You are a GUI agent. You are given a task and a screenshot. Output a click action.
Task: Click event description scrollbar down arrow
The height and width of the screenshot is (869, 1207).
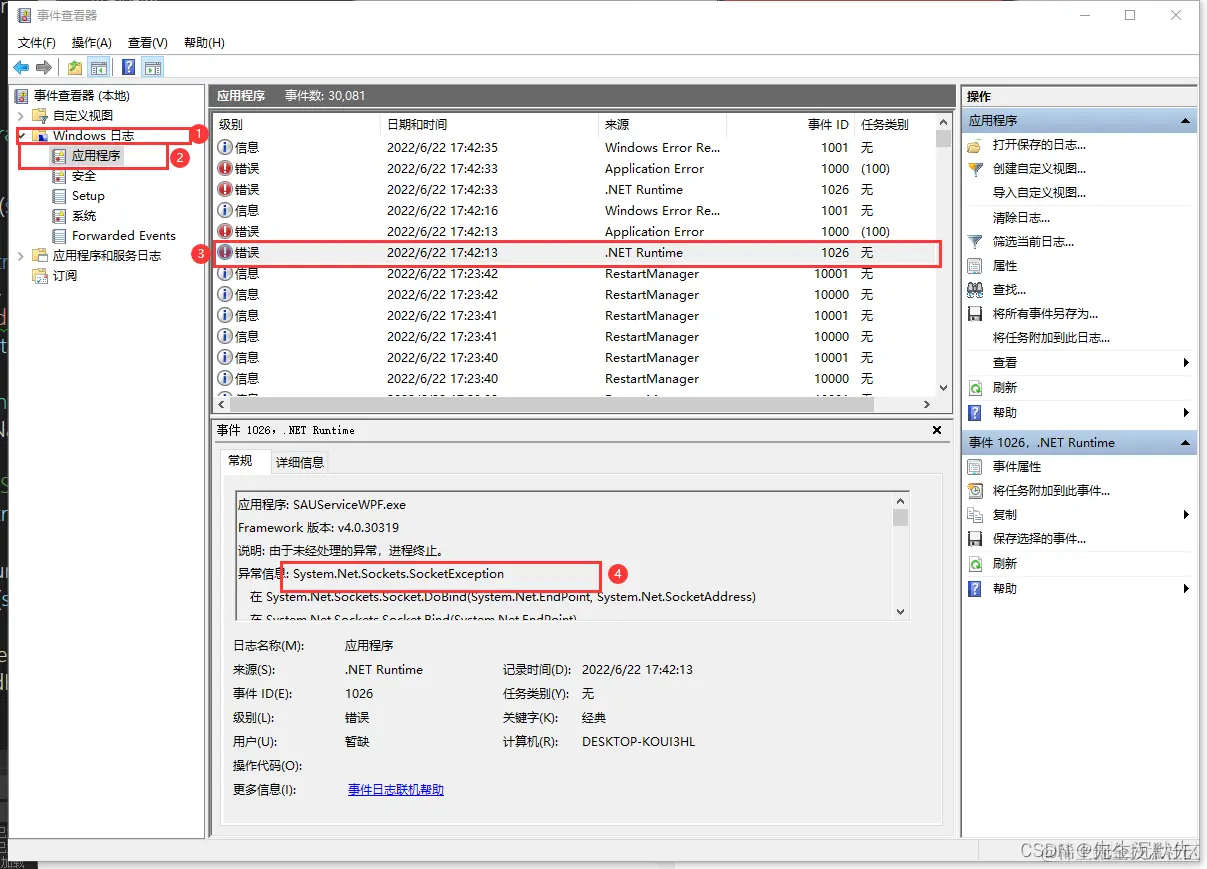coord(901,611)
